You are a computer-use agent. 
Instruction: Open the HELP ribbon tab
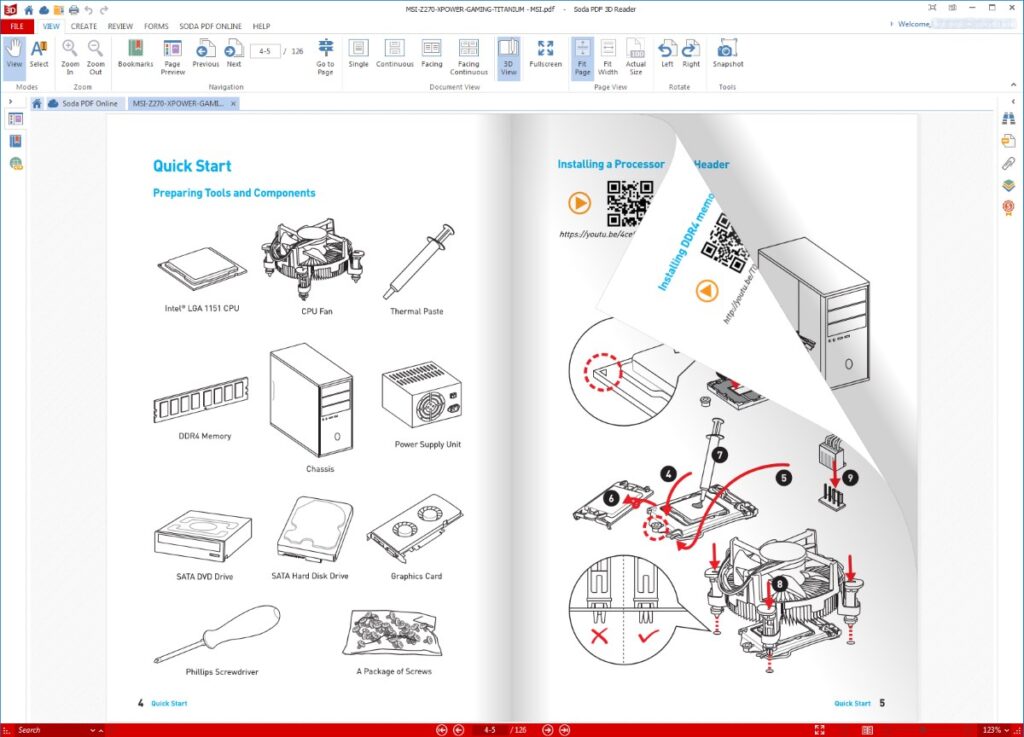pyautogui.click(x=261, y=26)
